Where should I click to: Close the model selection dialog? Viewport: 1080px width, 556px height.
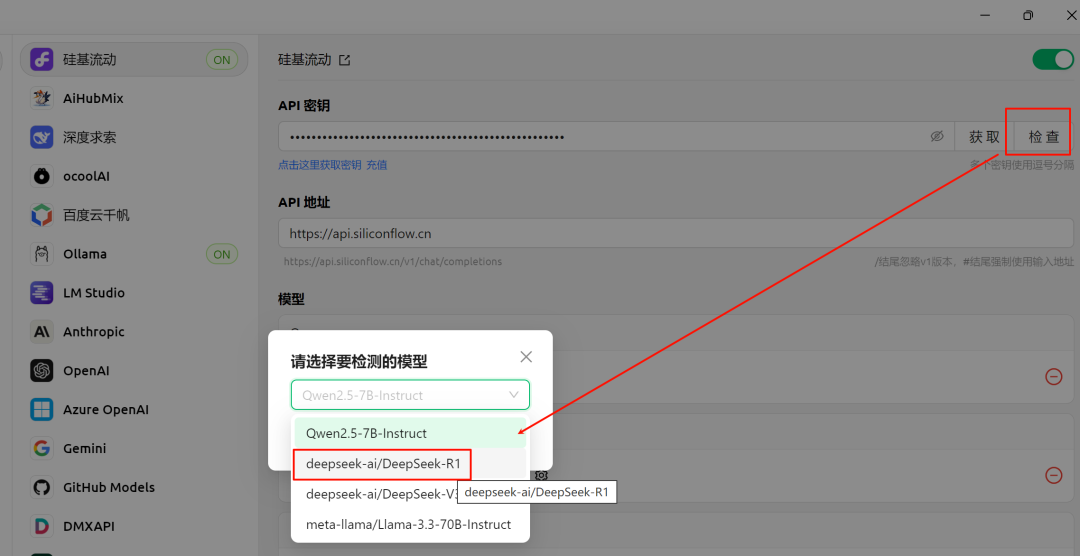click(x=526, y=357)
